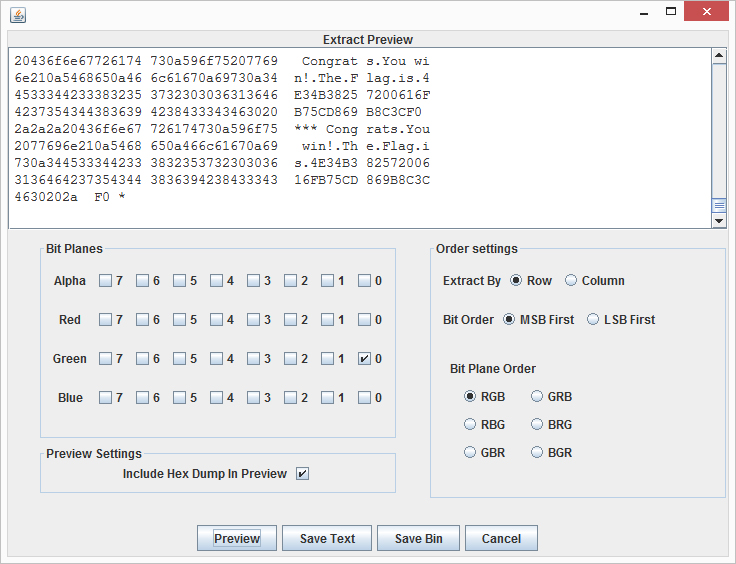
Task: Uncheck the Green 0 bit plane checkbox
Action: pos(365,359)
